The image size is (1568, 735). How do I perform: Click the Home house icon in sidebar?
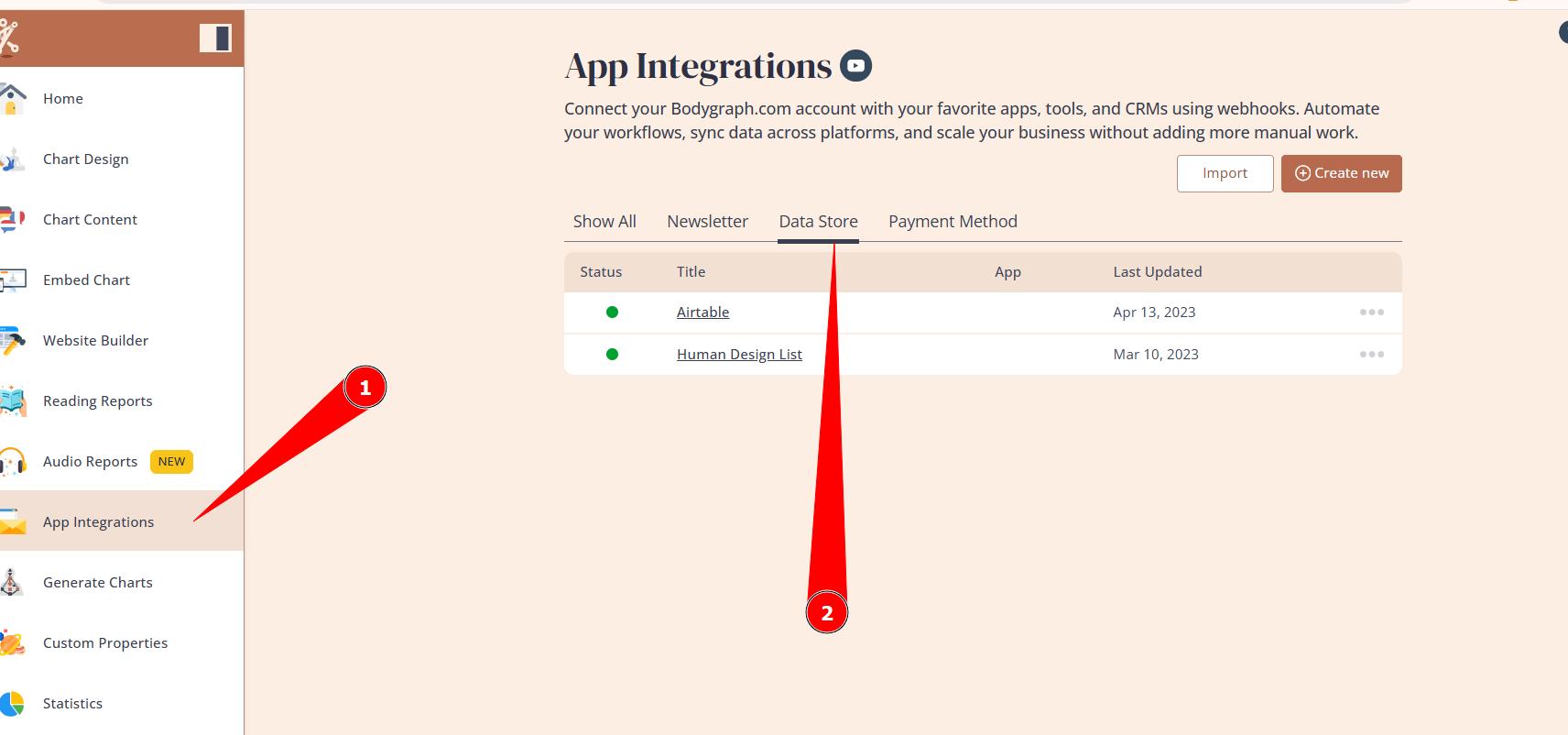(12, 98)
